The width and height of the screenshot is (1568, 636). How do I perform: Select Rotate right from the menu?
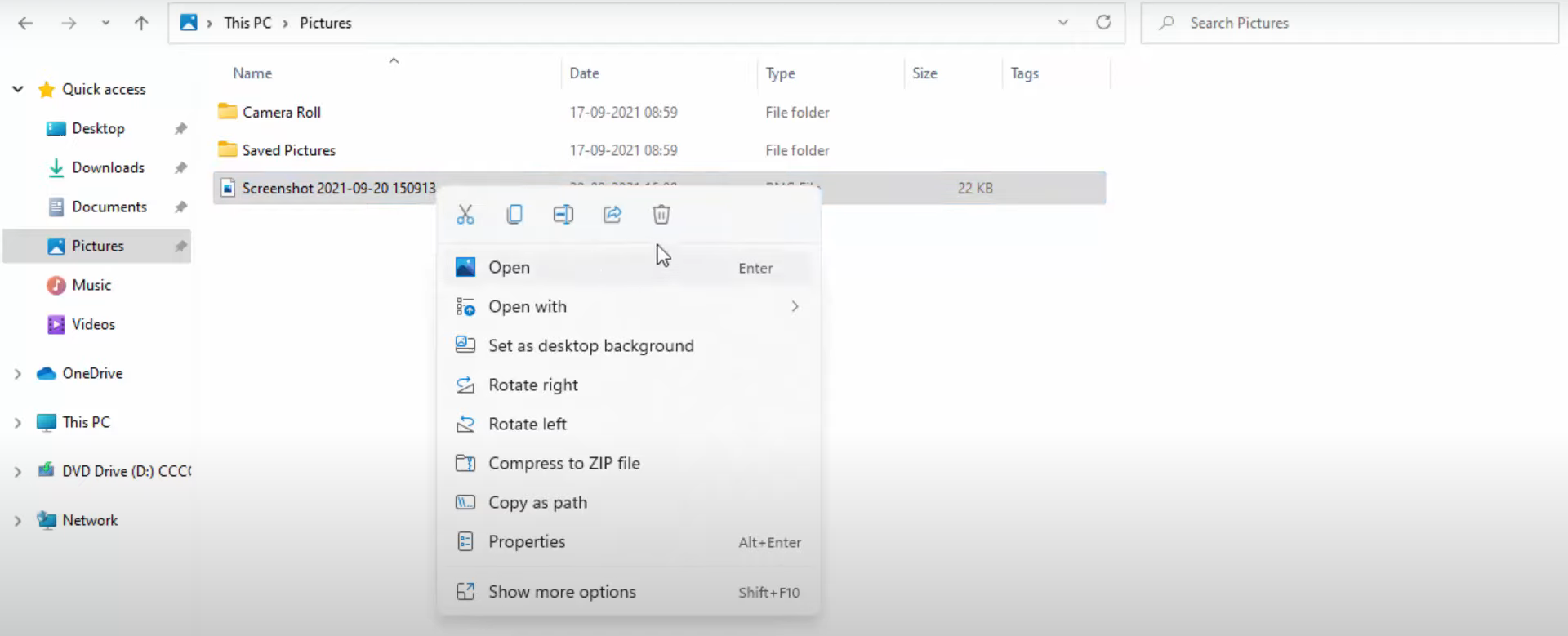[532, 385]
